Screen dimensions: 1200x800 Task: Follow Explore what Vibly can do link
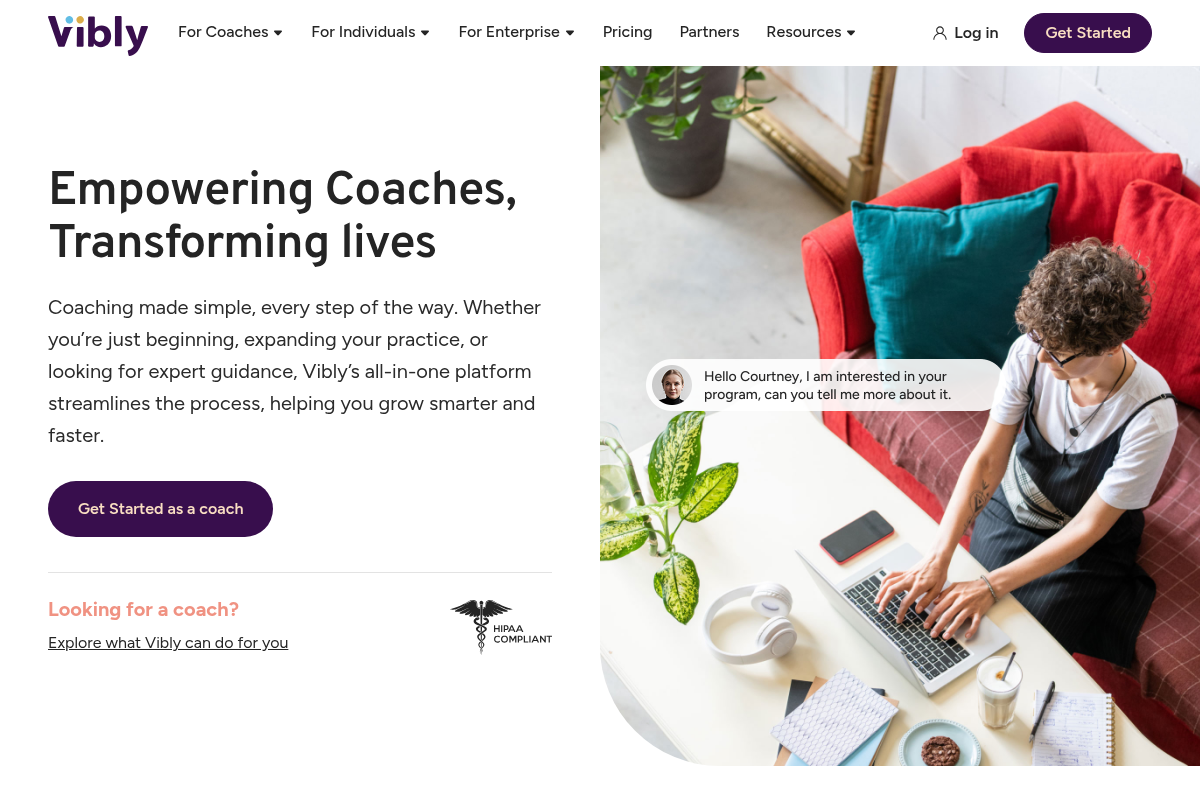168,643
